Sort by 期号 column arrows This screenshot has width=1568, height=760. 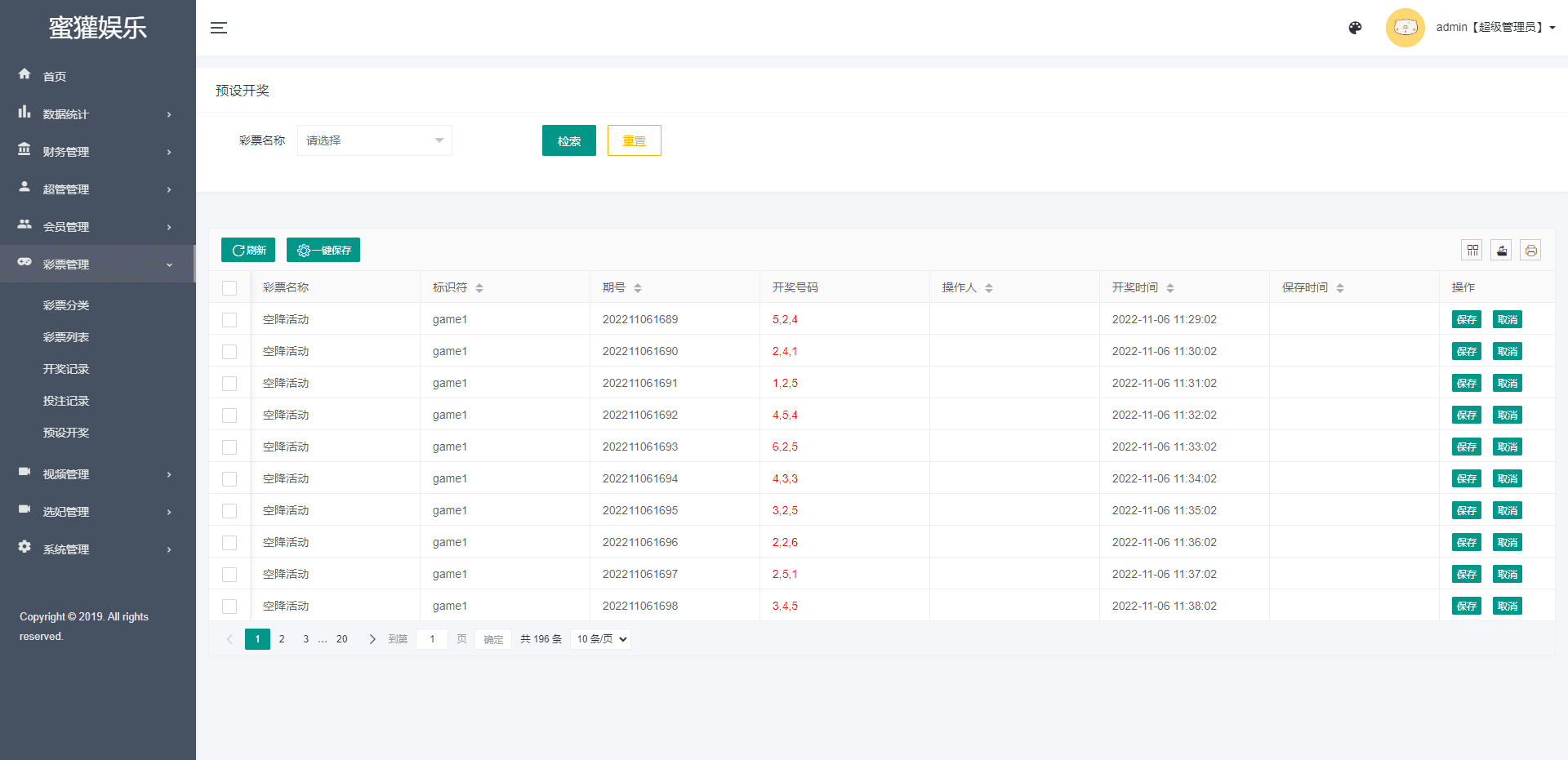638,288
